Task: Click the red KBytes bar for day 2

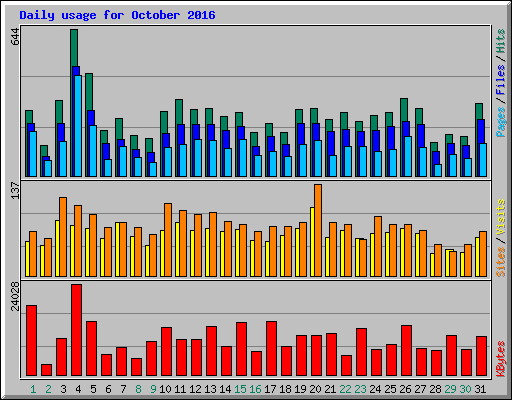Action: pos(46,370)
